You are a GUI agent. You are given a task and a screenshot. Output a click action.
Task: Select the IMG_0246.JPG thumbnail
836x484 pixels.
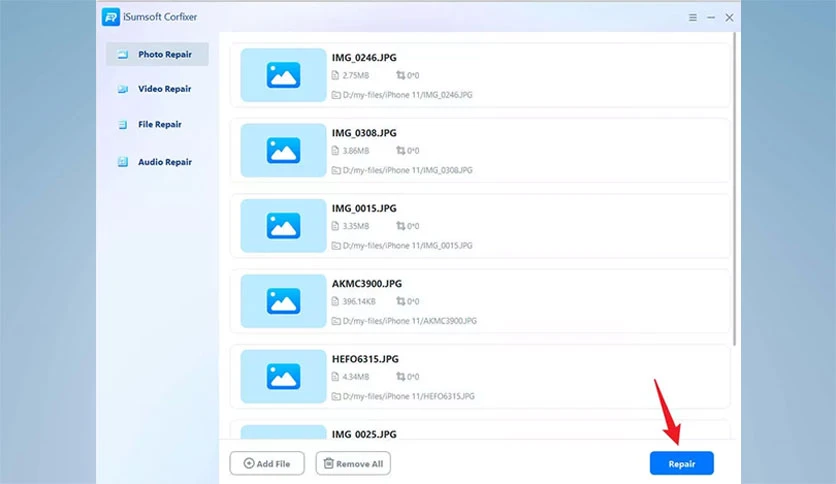[283, 75]
